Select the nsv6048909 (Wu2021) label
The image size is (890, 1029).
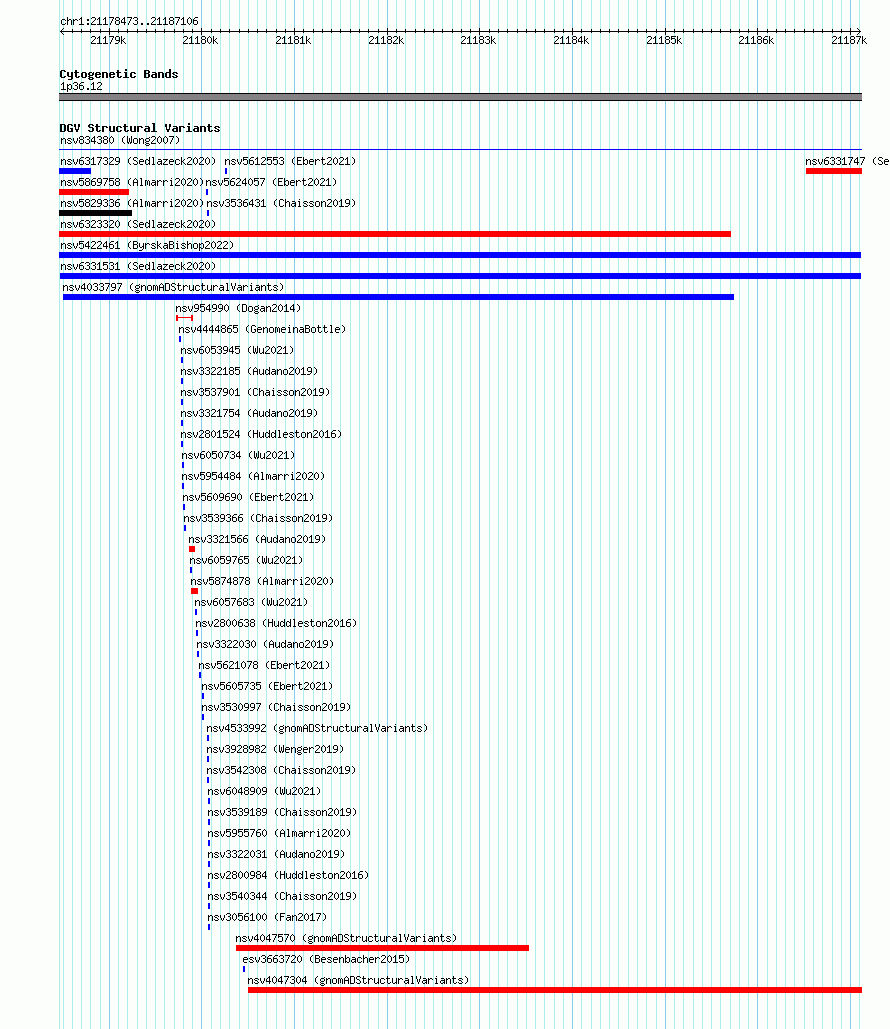pos(265,791)
